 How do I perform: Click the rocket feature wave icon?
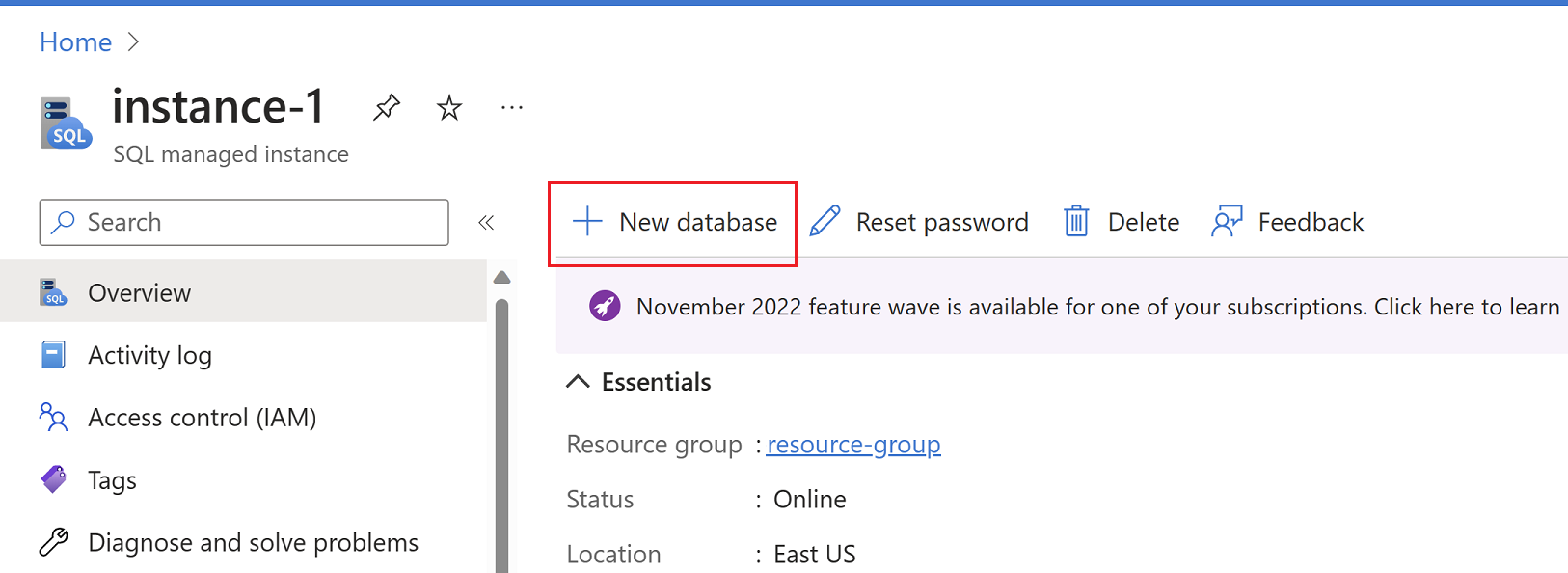coord(605,307)
